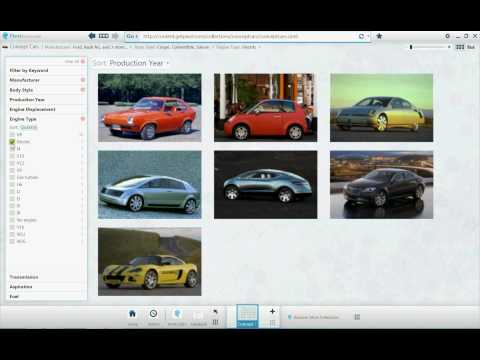Go forward with the gray forward arrow
The image size is (480, 360).
pyautogui.click(x=115, y=36)
